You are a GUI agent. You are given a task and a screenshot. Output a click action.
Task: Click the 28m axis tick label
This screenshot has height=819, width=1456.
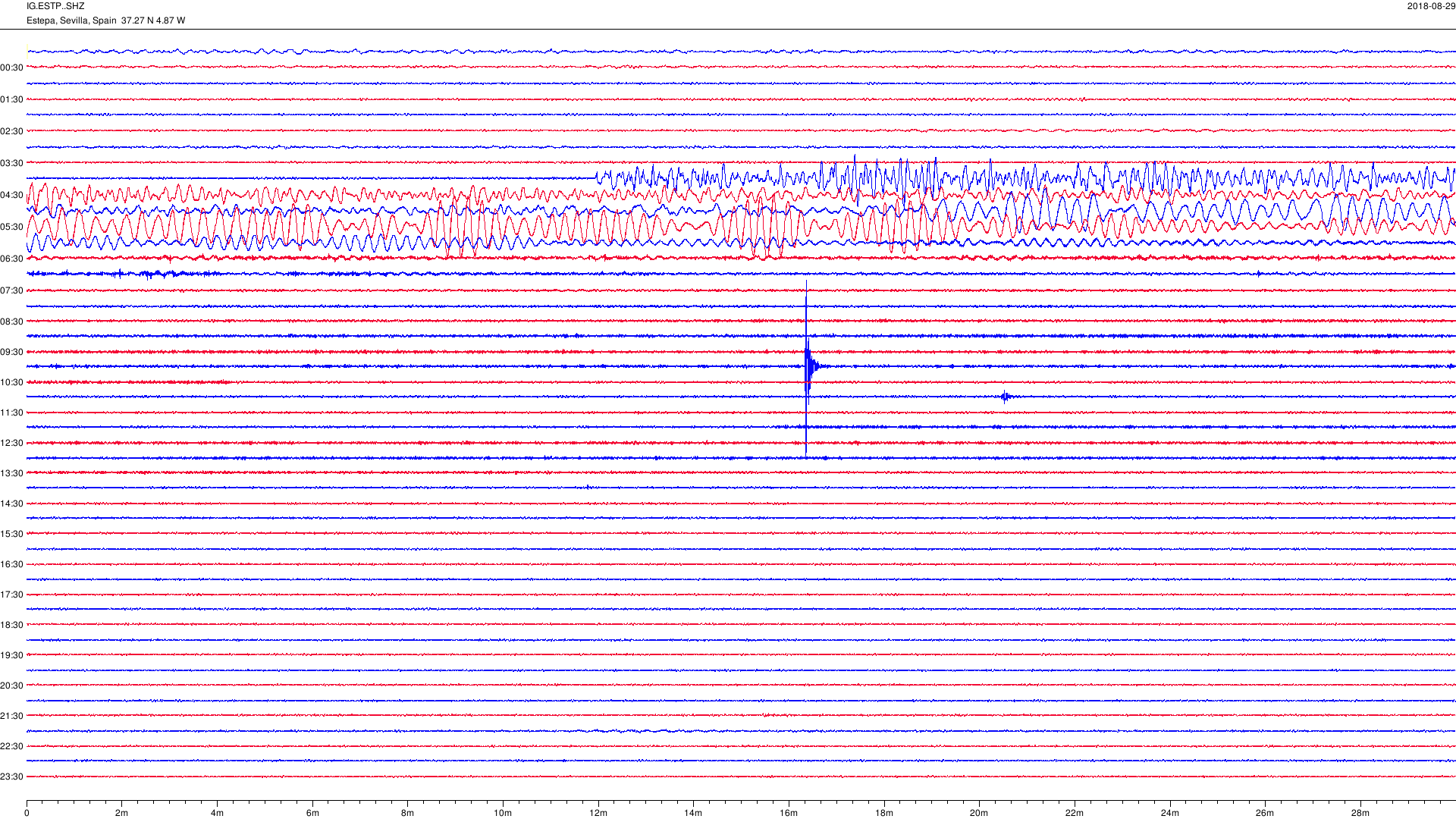[1360, 813]
